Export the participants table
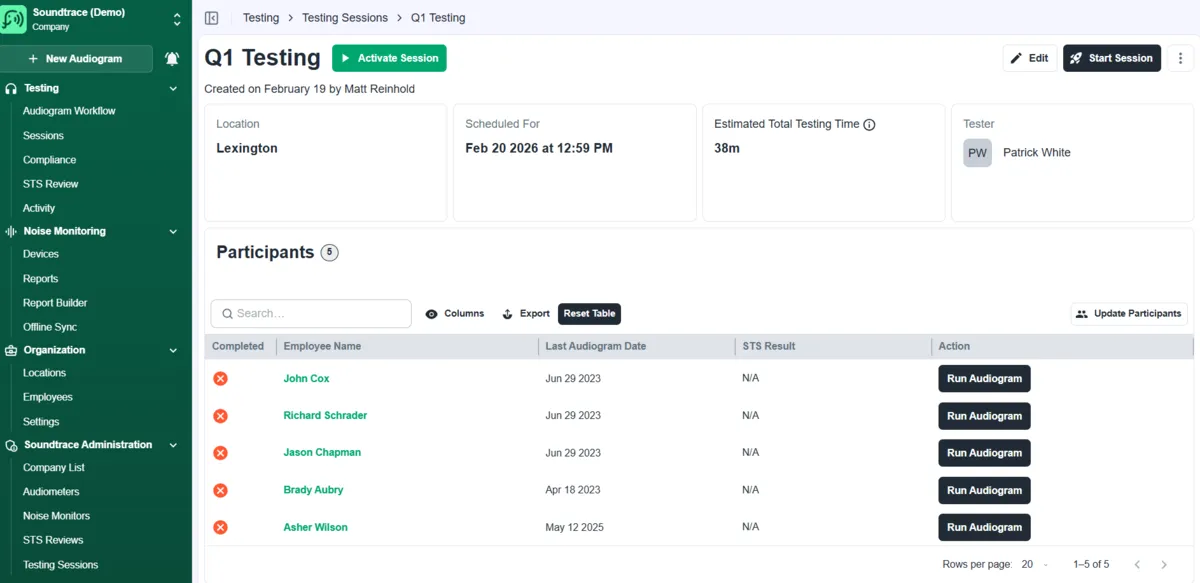The image size is (1200, 583). coord(526,314)
